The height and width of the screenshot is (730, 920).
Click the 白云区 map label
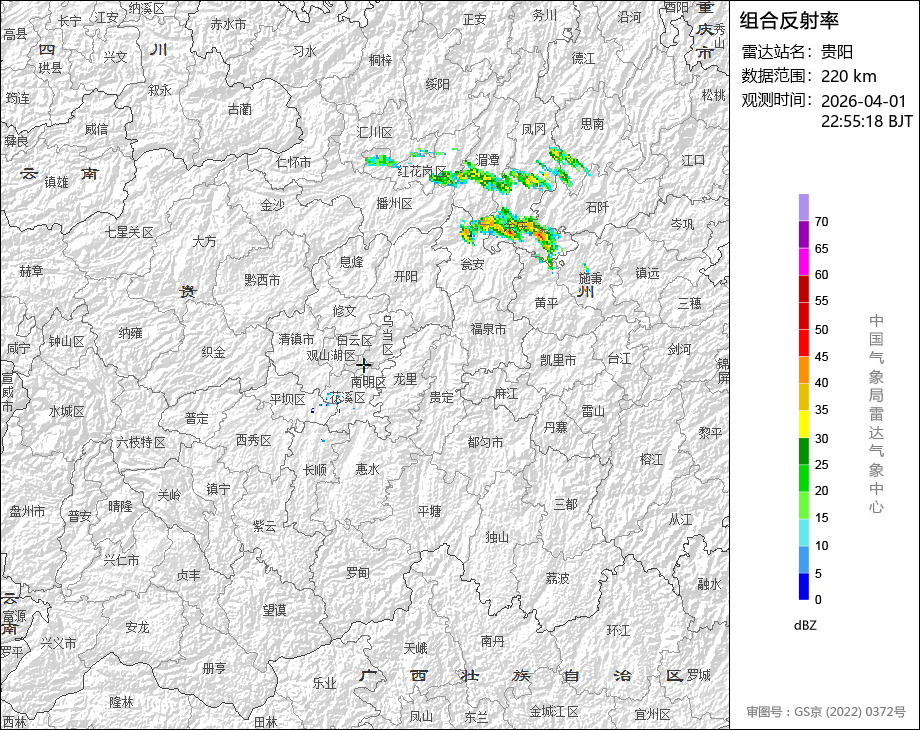354,340
